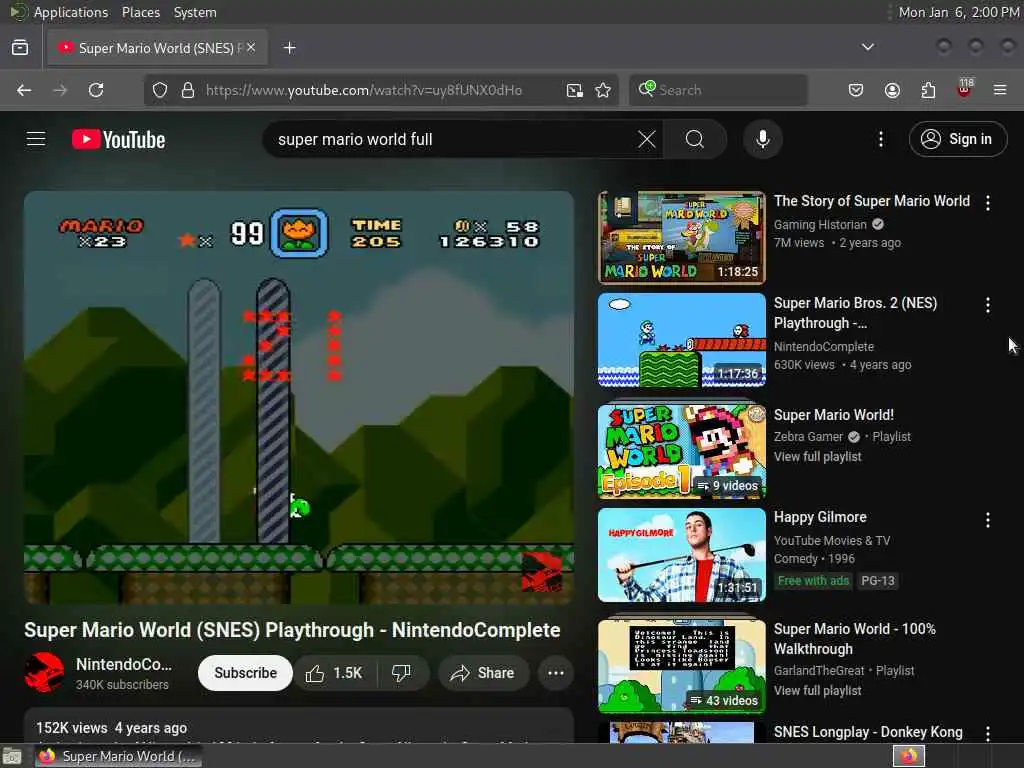The width and height of the screenshot is (1024, 768).
Task: Open NintendoComplete channel avatar
Action: pos(44,673)
